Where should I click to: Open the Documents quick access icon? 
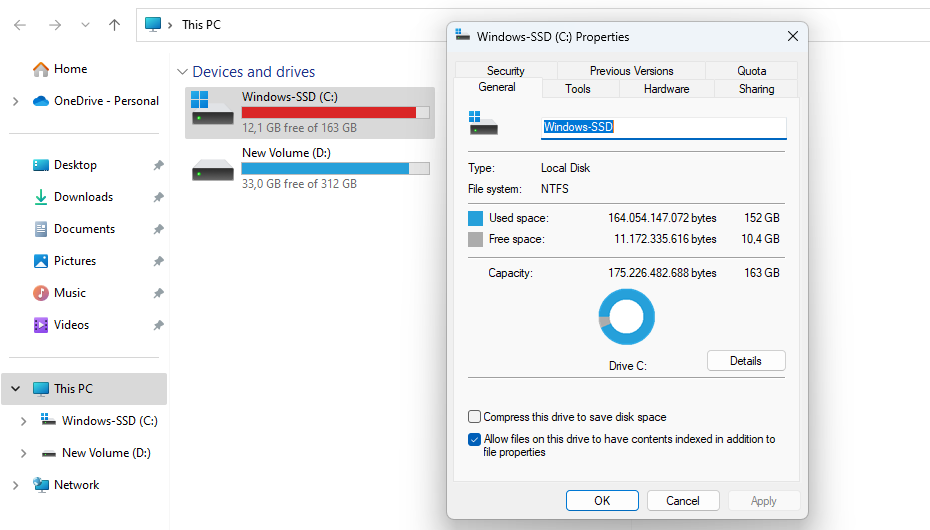click(x=41, y=229)
